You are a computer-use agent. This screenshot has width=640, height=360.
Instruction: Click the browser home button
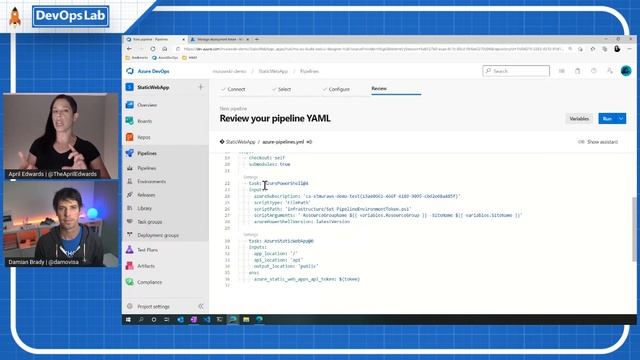[164, 49]
